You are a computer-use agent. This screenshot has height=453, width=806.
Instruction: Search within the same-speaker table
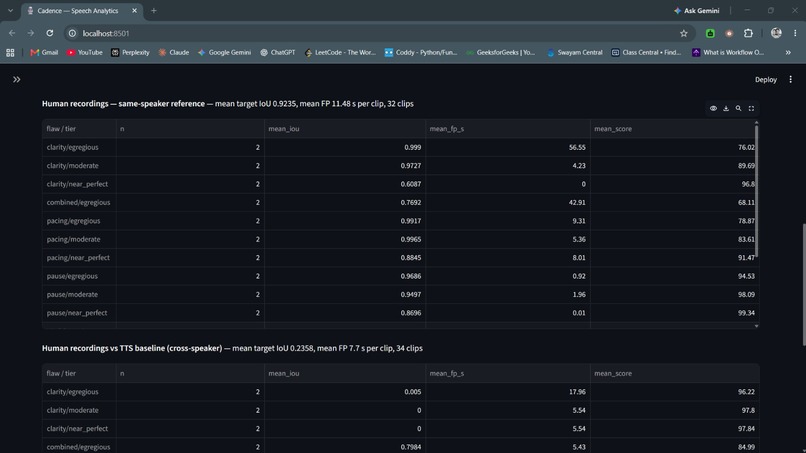(x=738, y=108)
